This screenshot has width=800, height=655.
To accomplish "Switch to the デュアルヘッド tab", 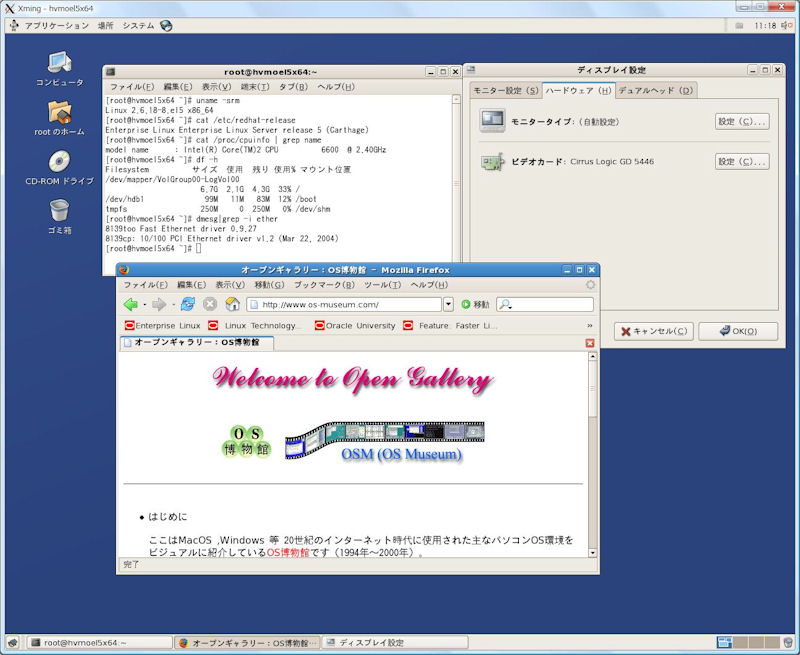I will click(x=655, y=91).
